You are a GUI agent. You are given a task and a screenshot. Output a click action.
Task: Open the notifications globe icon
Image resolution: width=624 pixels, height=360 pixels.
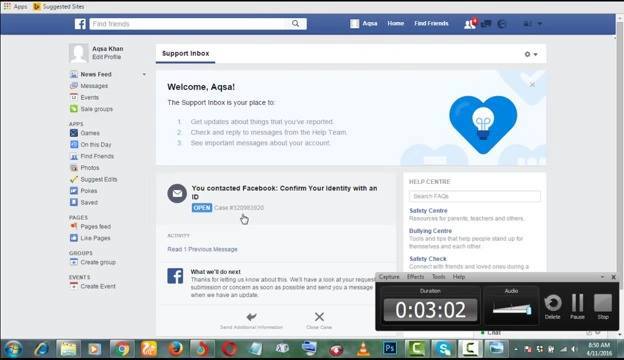[x=501, y=24]
